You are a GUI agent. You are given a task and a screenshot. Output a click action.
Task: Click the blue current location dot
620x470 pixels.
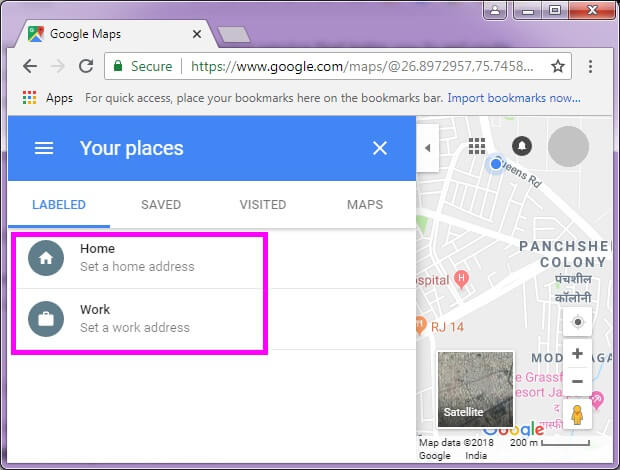point(496,164)
